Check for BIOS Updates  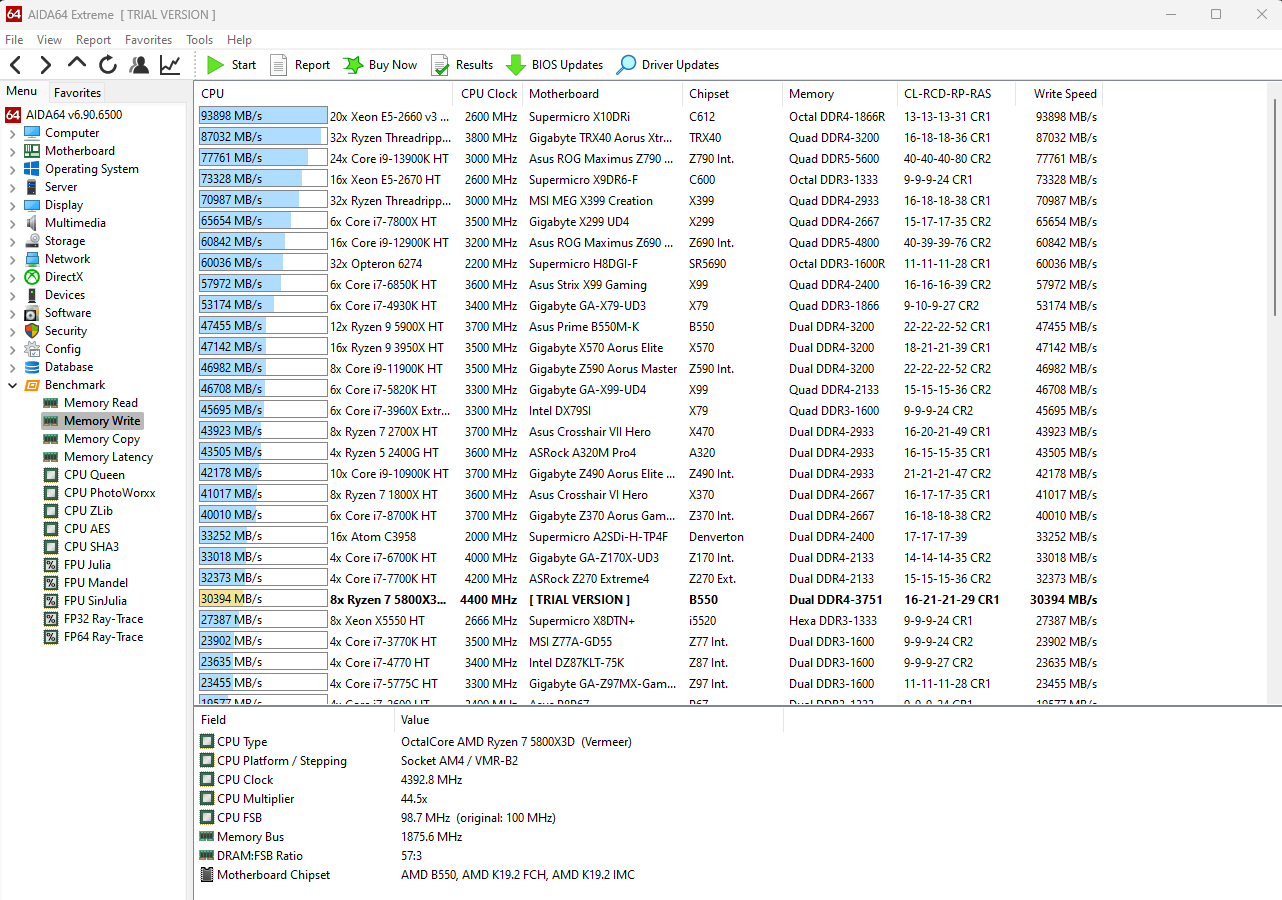(554, 65)
